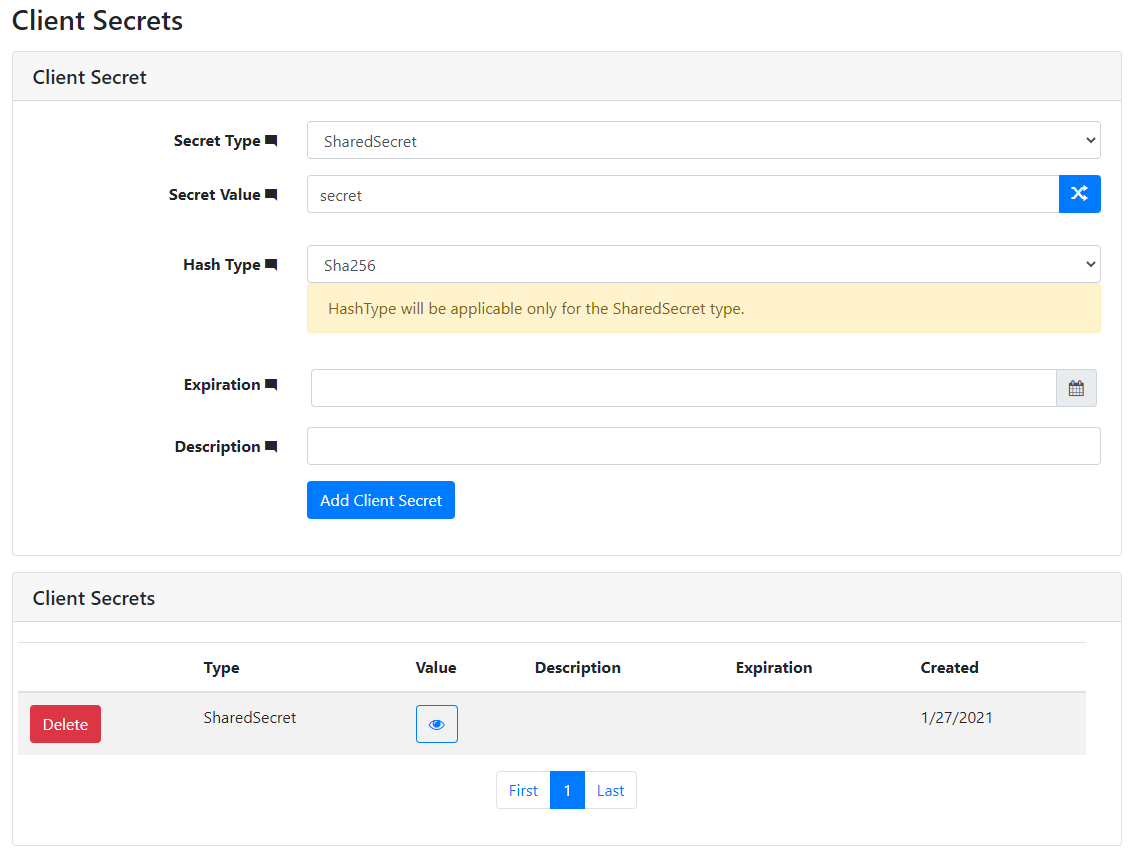
Task: Open the Last pagination link
Action: tap(610, 790)
